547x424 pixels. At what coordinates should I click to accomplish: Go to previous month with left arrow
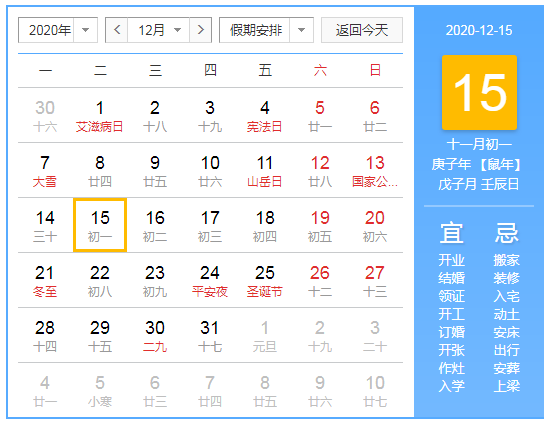[x=117, y=30]
